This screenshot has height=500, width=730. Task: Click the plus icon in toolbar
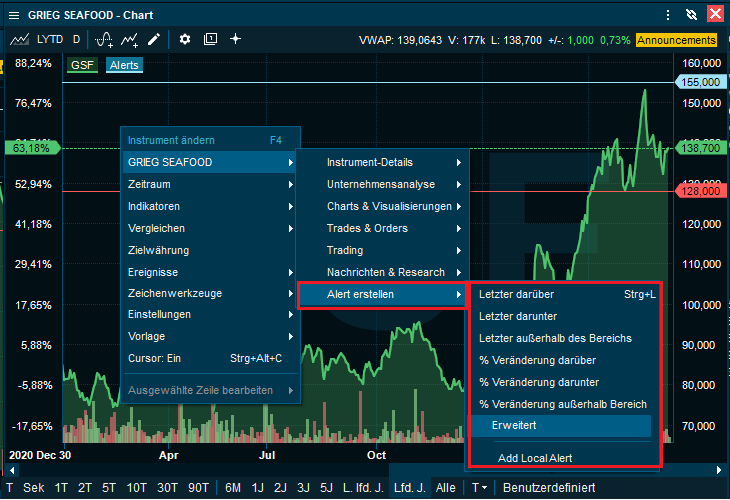236,40
